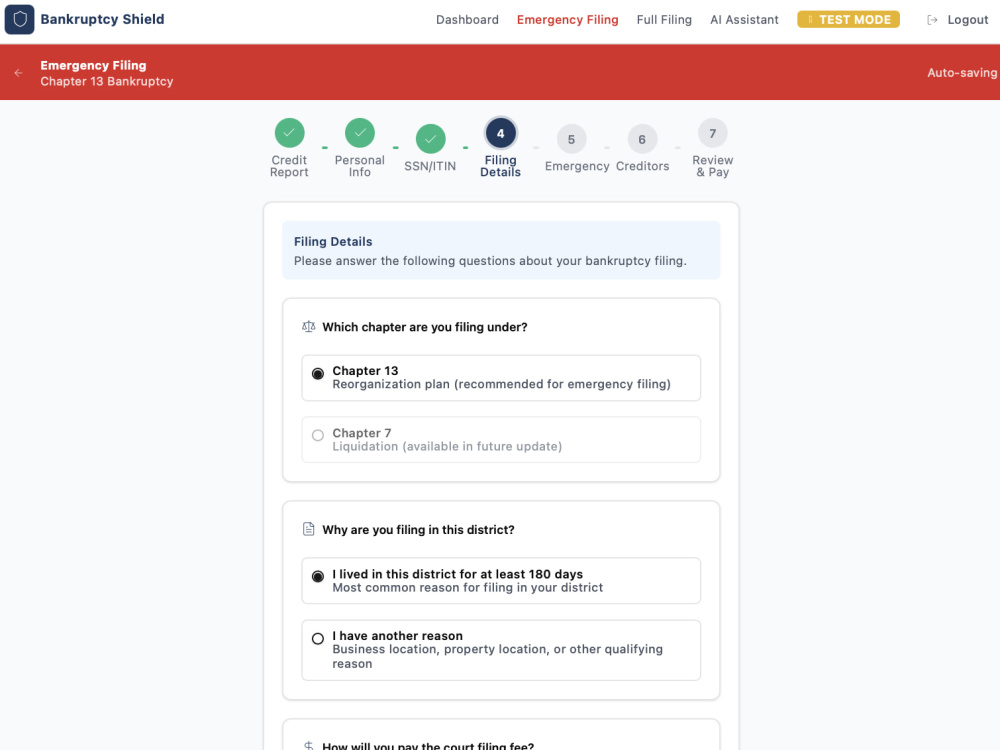Choose lived in district 180 days option
This screenshot has width=1000, height=750.
[x=501, y=580]
